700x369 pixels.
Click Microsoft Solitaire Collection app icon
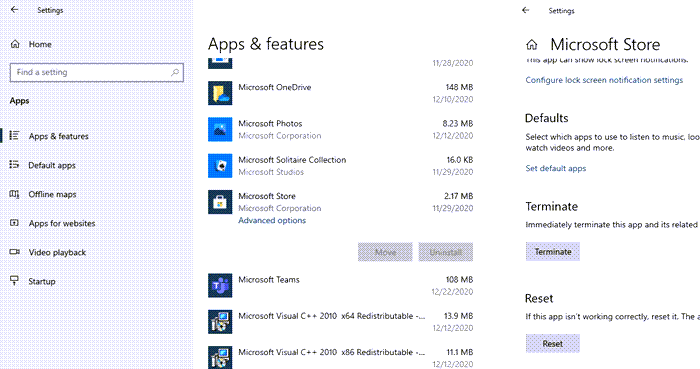click(220, 166)
